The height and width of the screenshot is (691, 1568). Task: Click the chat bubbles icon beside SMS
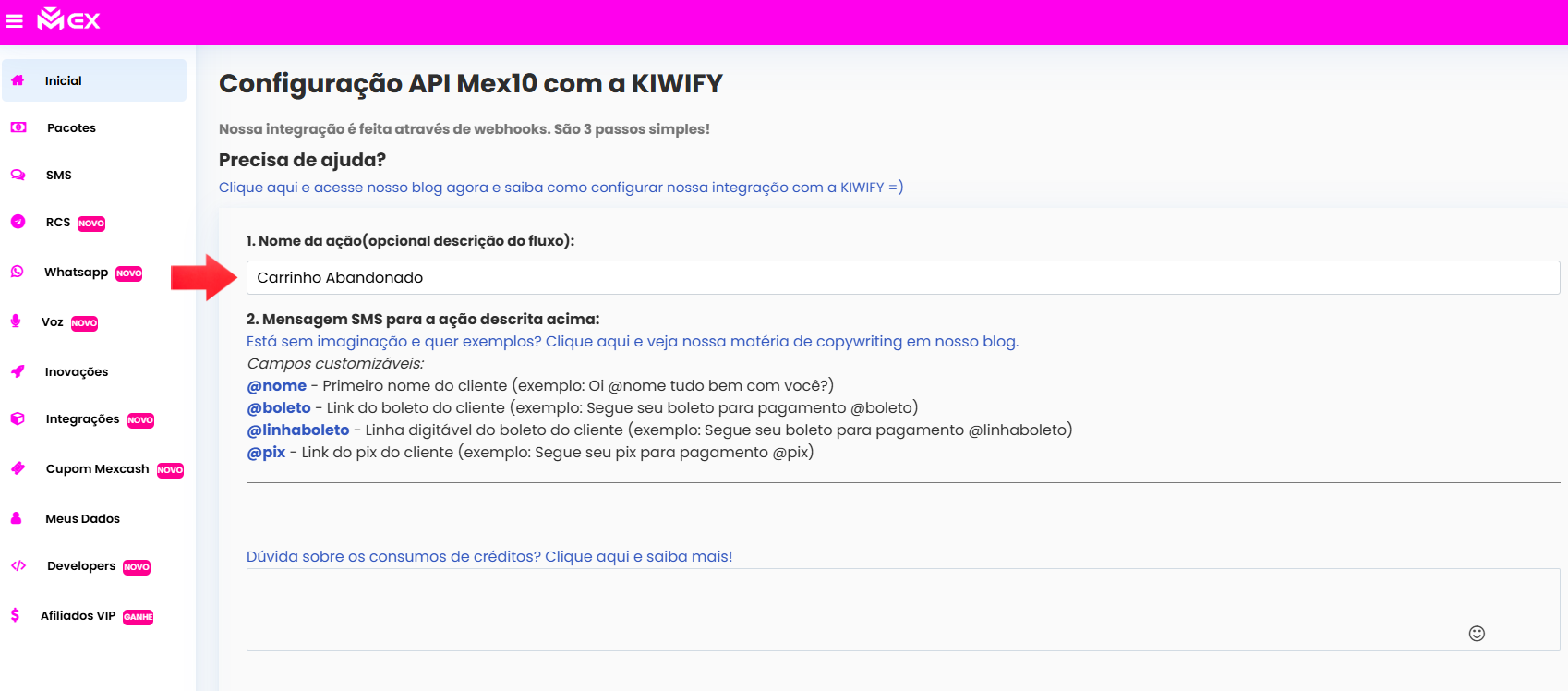tap(18, 175)
